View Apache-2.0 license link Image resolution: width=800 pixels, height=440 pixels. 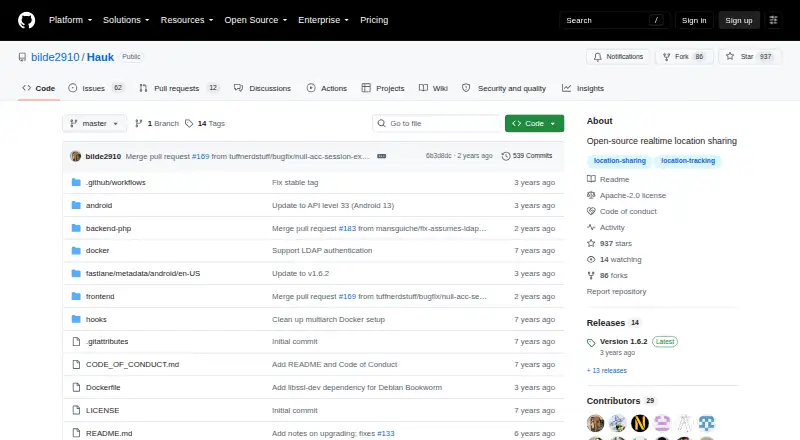point(627,195)
